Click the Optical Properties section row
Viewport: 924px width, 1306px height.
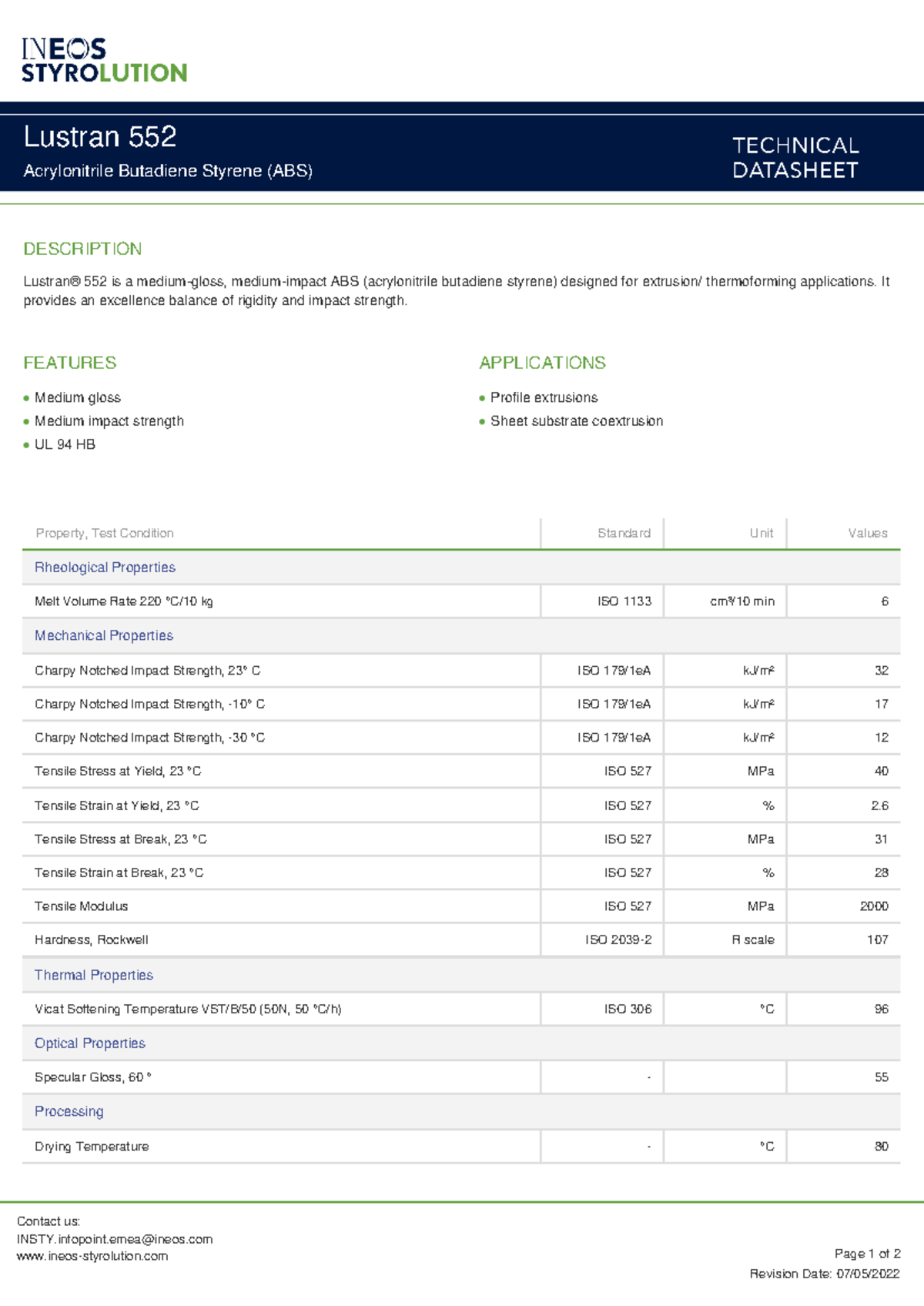(461, 1043)
